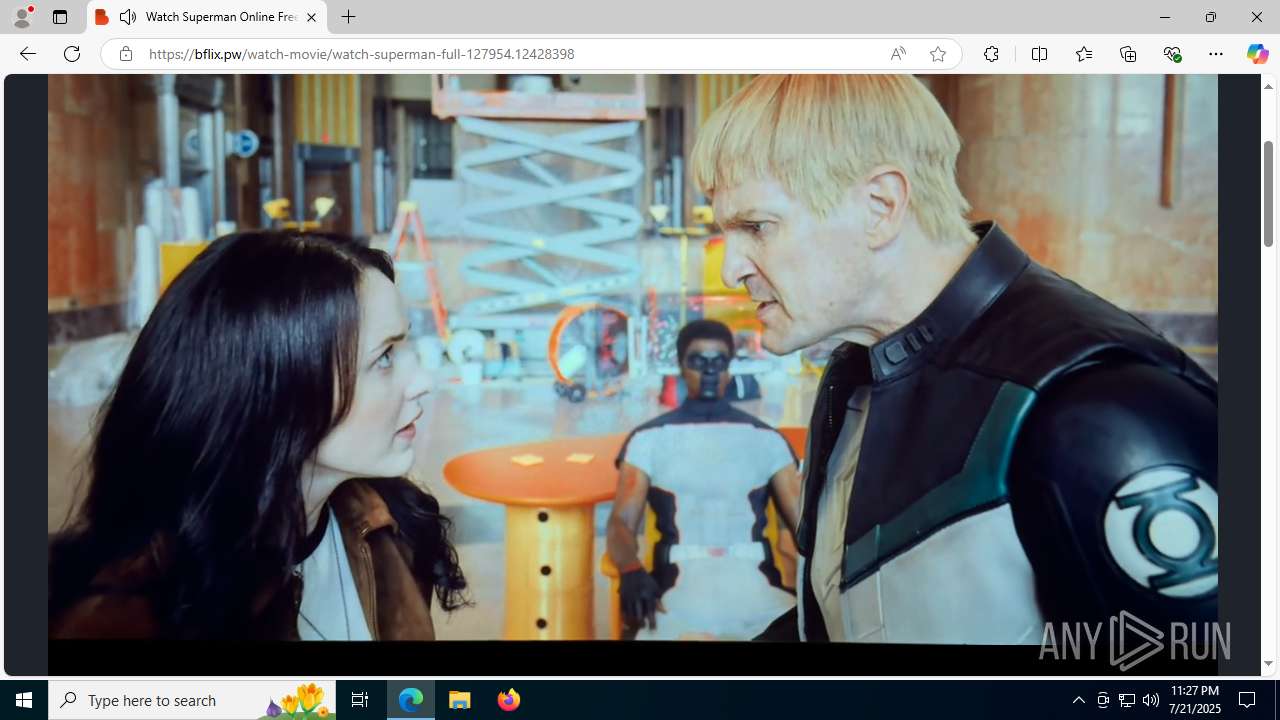Open the Edge profile icon

(x=22, y=17)
